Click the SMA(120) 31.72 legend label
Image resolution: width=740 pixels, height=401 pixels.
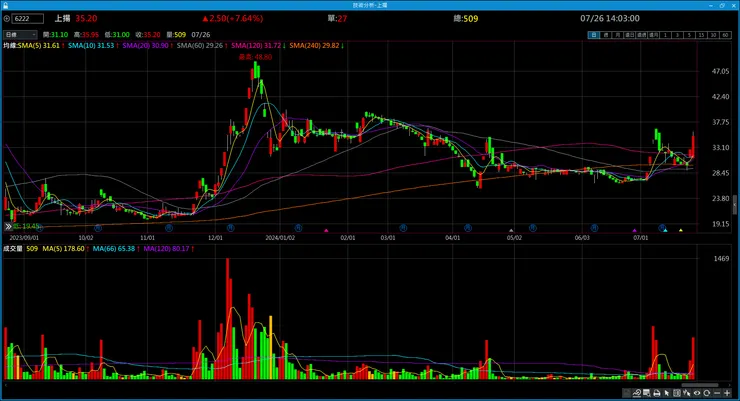[x=256, y=46]
